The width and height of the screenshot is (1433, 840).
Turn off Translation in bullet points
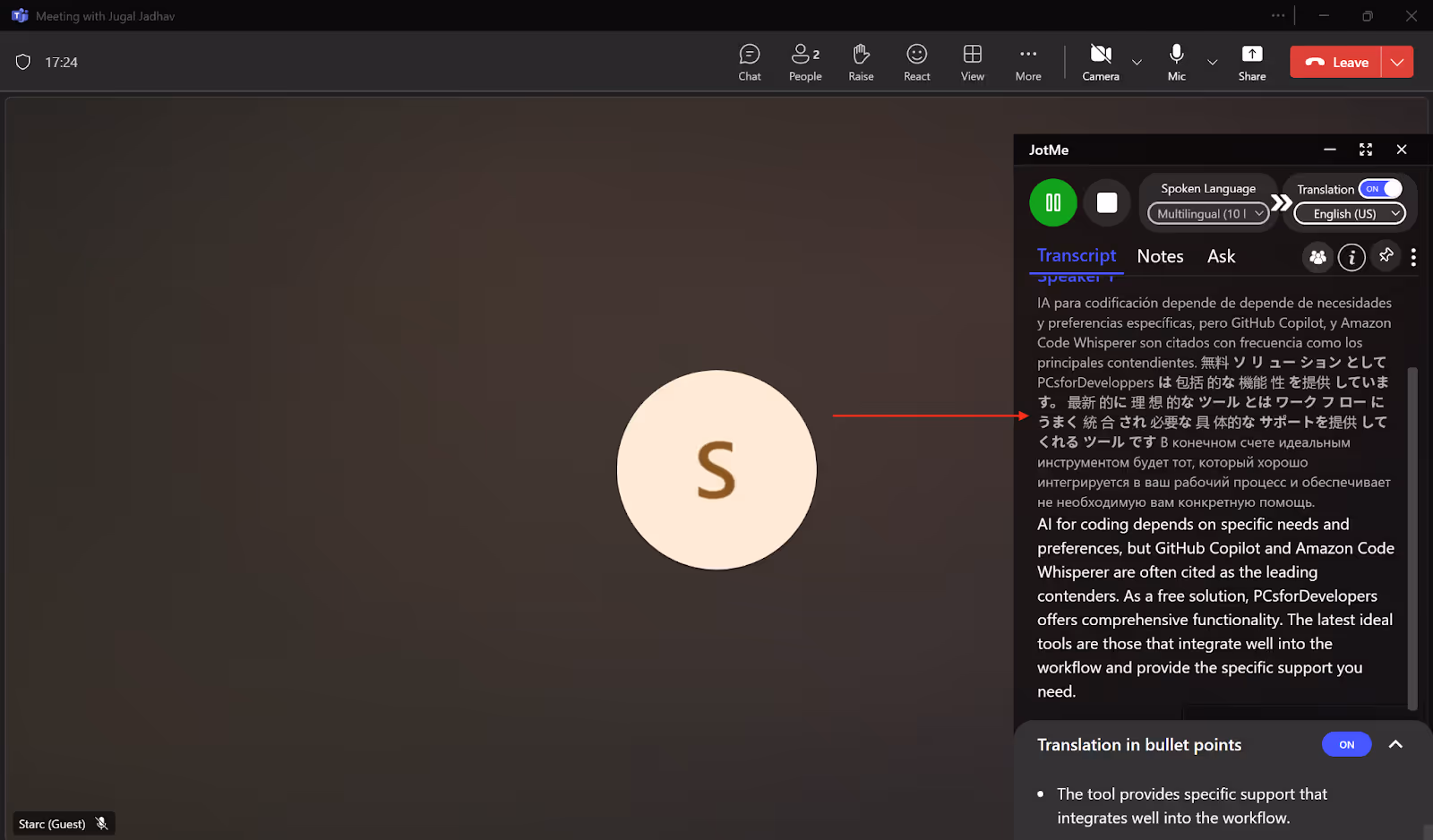click(1346, 745)
